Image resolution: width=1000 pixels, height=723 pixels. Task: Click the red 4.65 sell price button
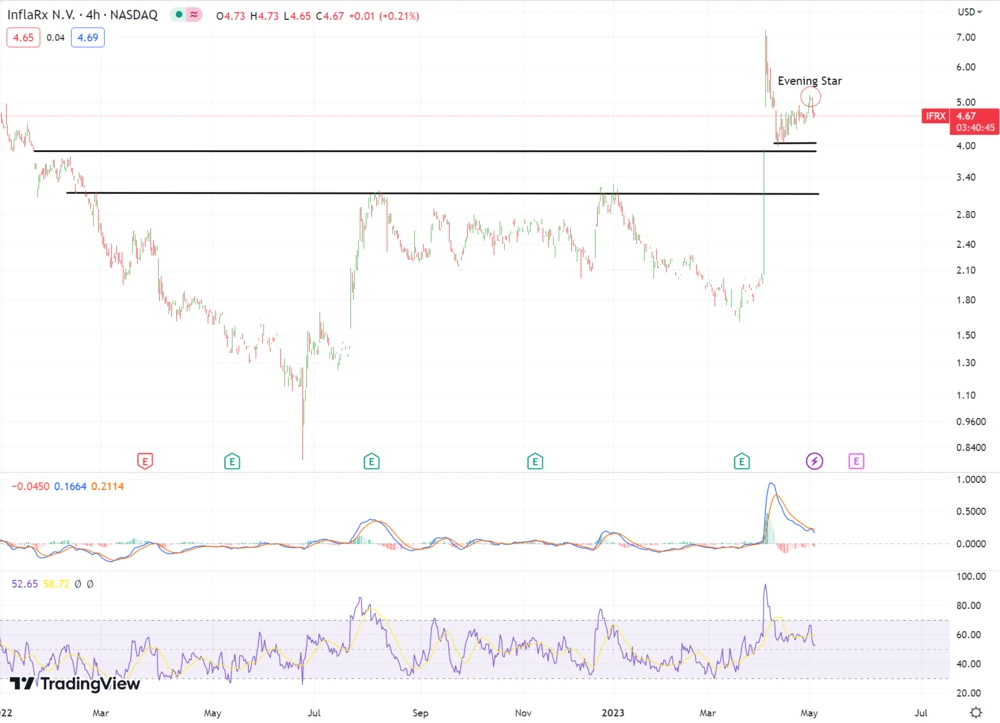coord(21,38)
